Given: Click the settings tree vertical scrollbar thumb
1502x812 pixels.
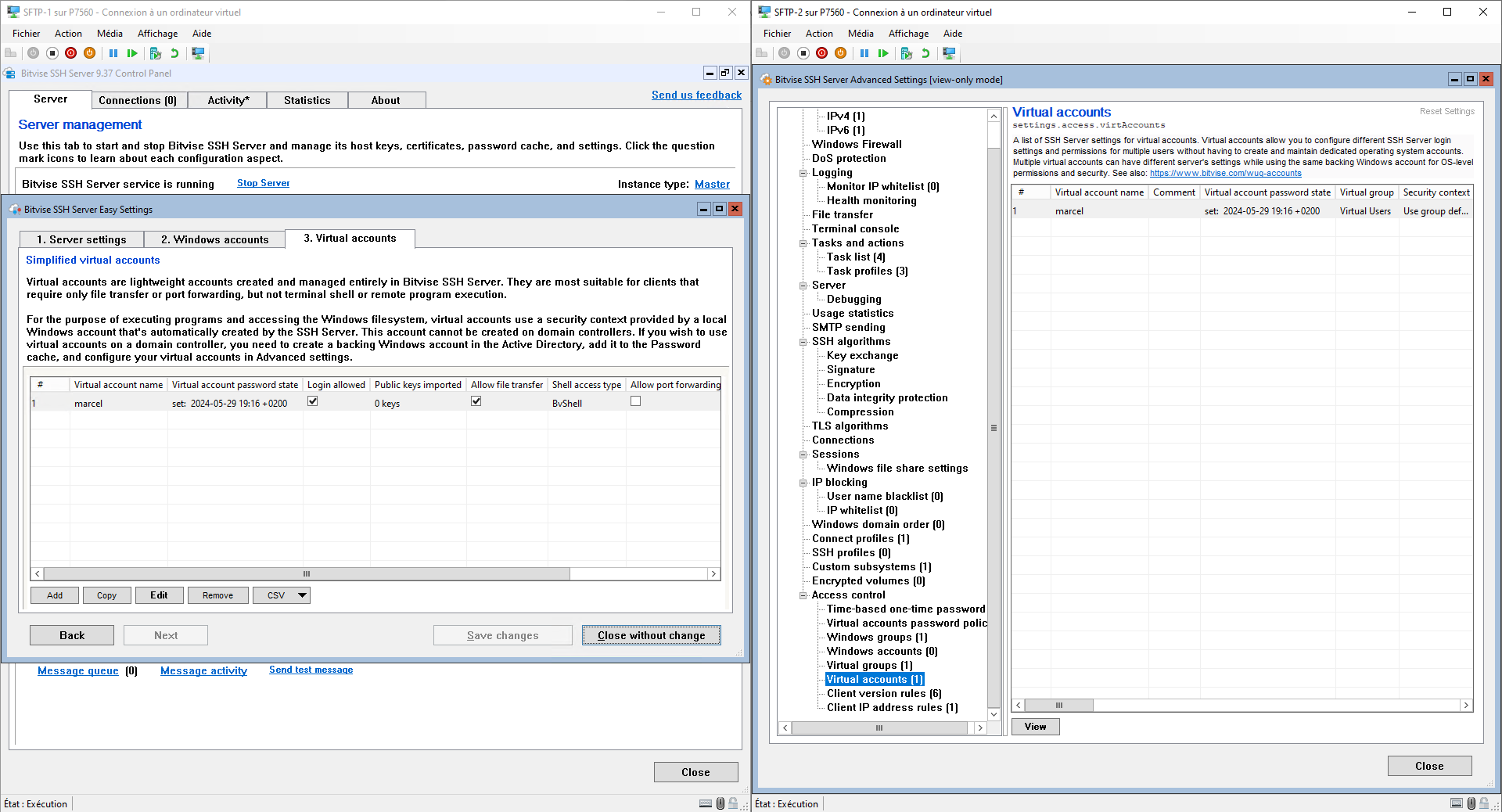Looking at the screenshot, I should click(994, 428).
